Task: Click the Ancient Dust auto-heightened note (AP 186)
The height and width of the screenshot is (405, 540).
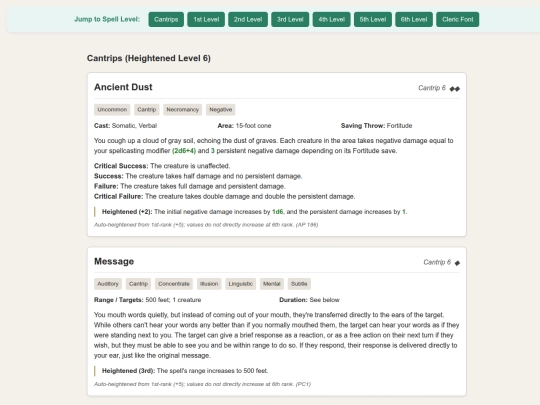Action: [x=206, y=225]
